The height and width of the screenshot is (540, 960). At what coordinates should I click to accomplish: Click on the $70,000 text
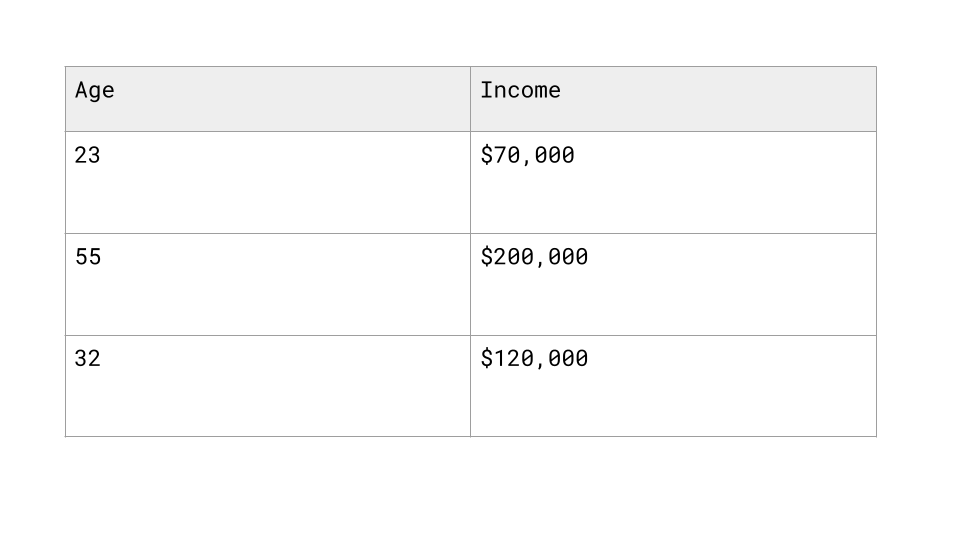[527, 155]
